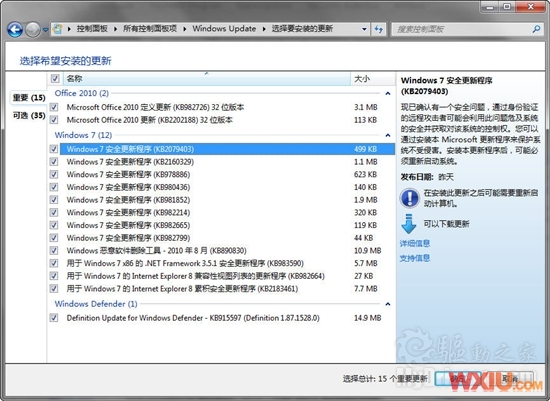Open the address bar history dropdown
The image size is (550, 401).
[x=364, y=29]
